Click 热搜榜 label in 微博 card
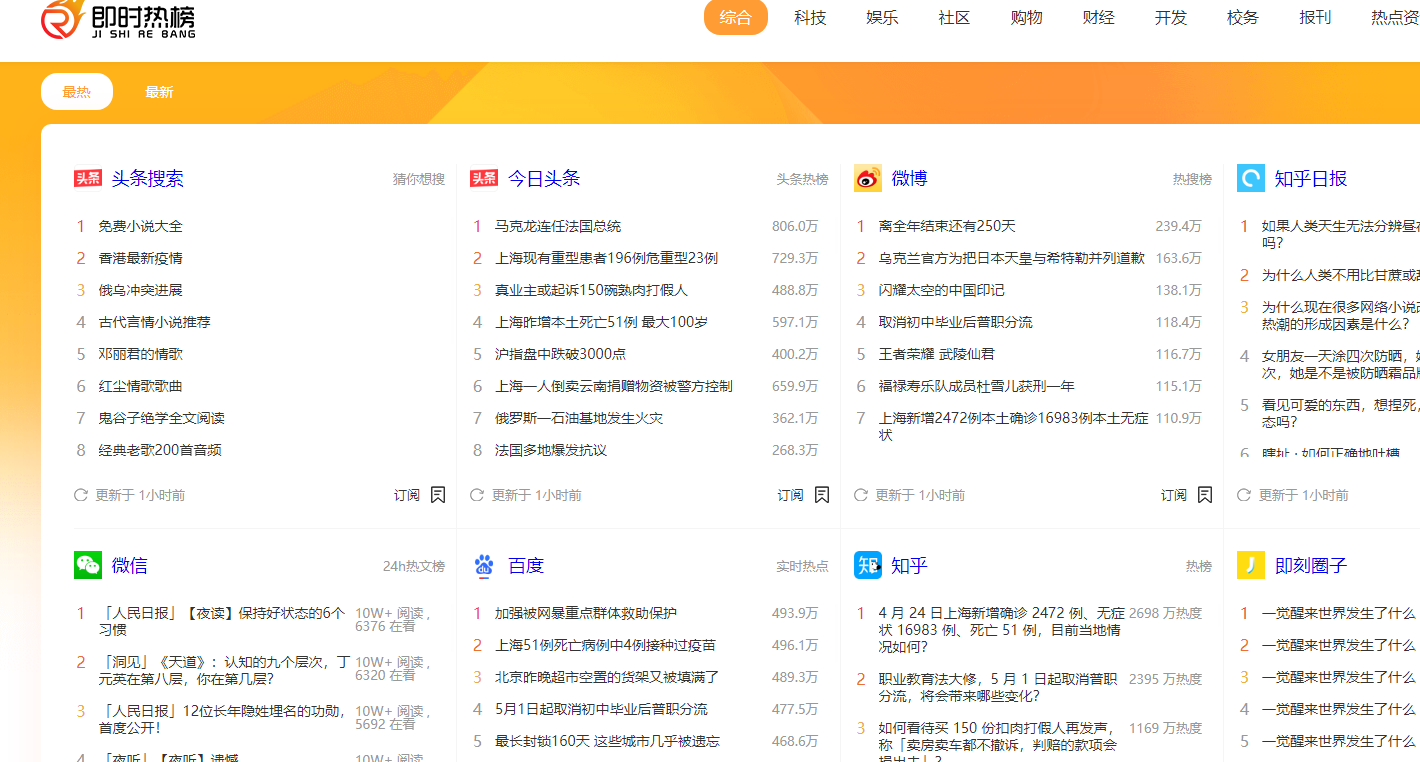Screen dimensions: 1420x762 (1192, 179)
